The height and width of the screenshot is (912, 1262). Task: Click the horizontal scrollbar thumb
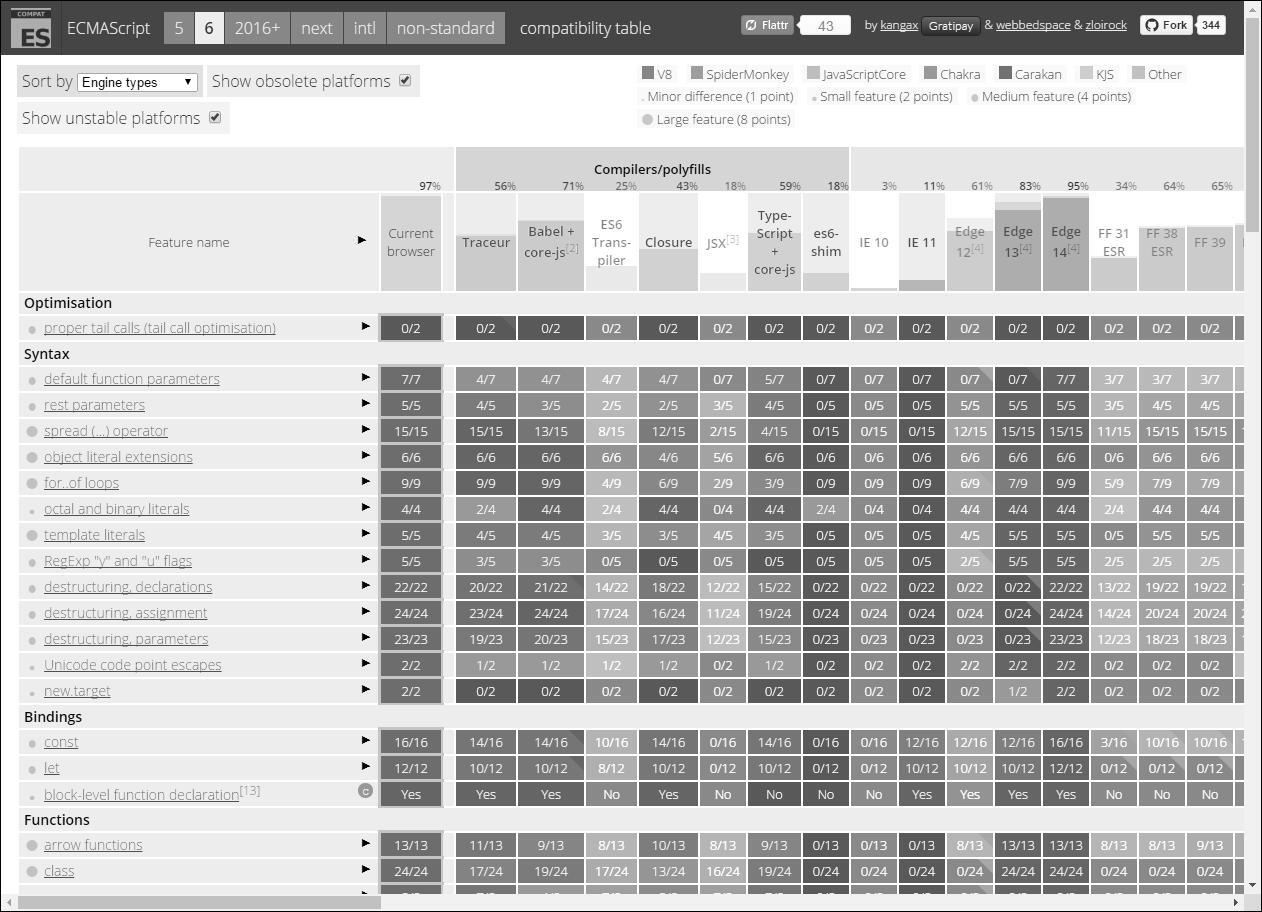(x=199, y=901)
